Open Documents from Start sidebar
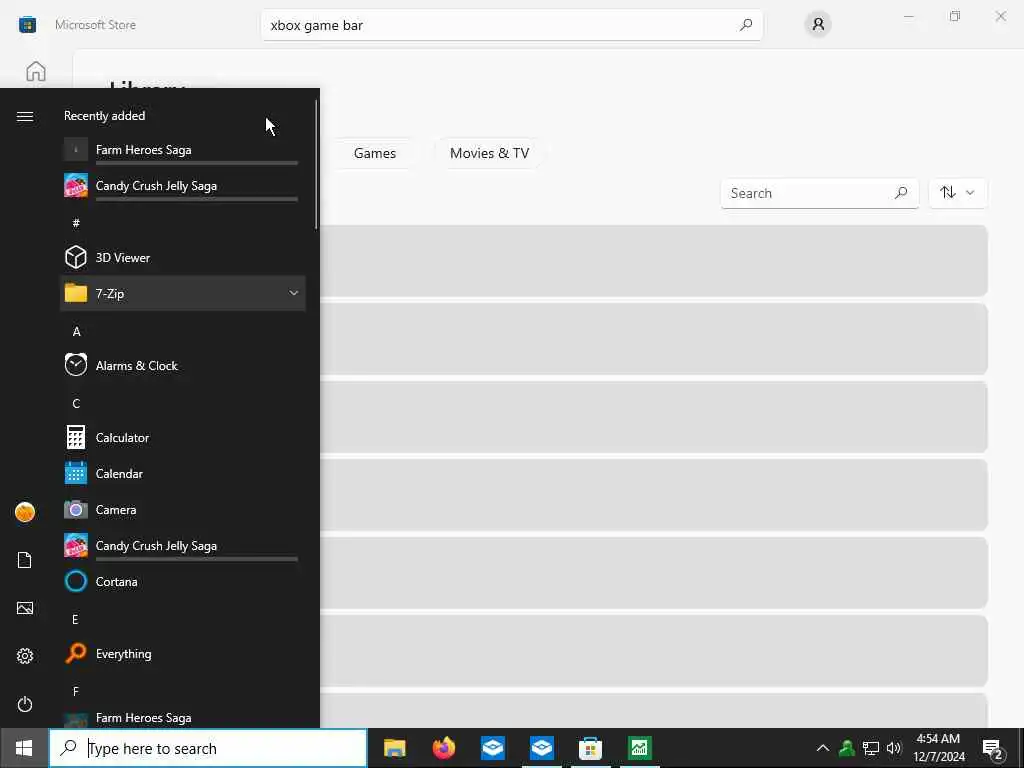1024x768 pixels. tap(25, 560)
